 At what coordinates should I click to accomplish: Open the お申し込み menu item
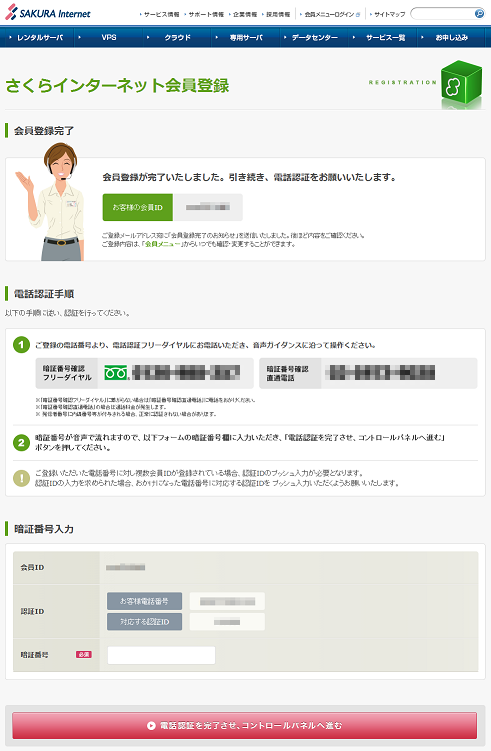tap(451, 37)
